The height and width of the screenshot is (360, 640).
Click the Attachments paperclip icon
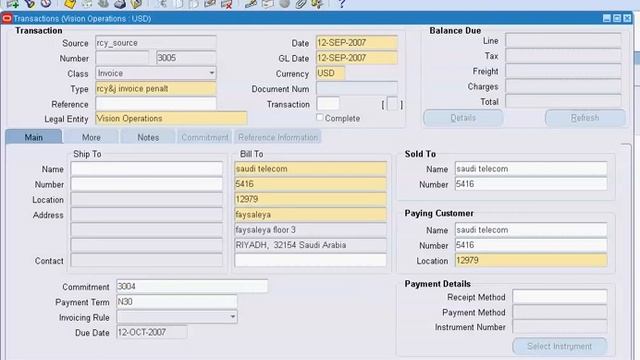(301, 4)
